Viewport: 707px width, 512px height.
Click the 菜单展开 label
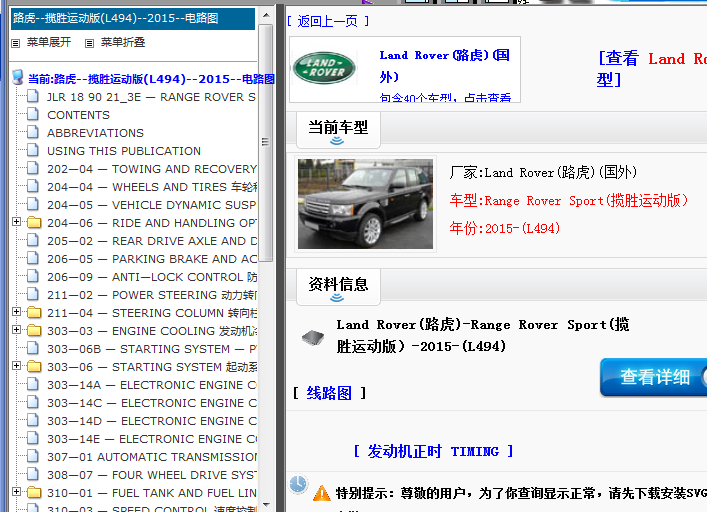(x=49, y=42)
